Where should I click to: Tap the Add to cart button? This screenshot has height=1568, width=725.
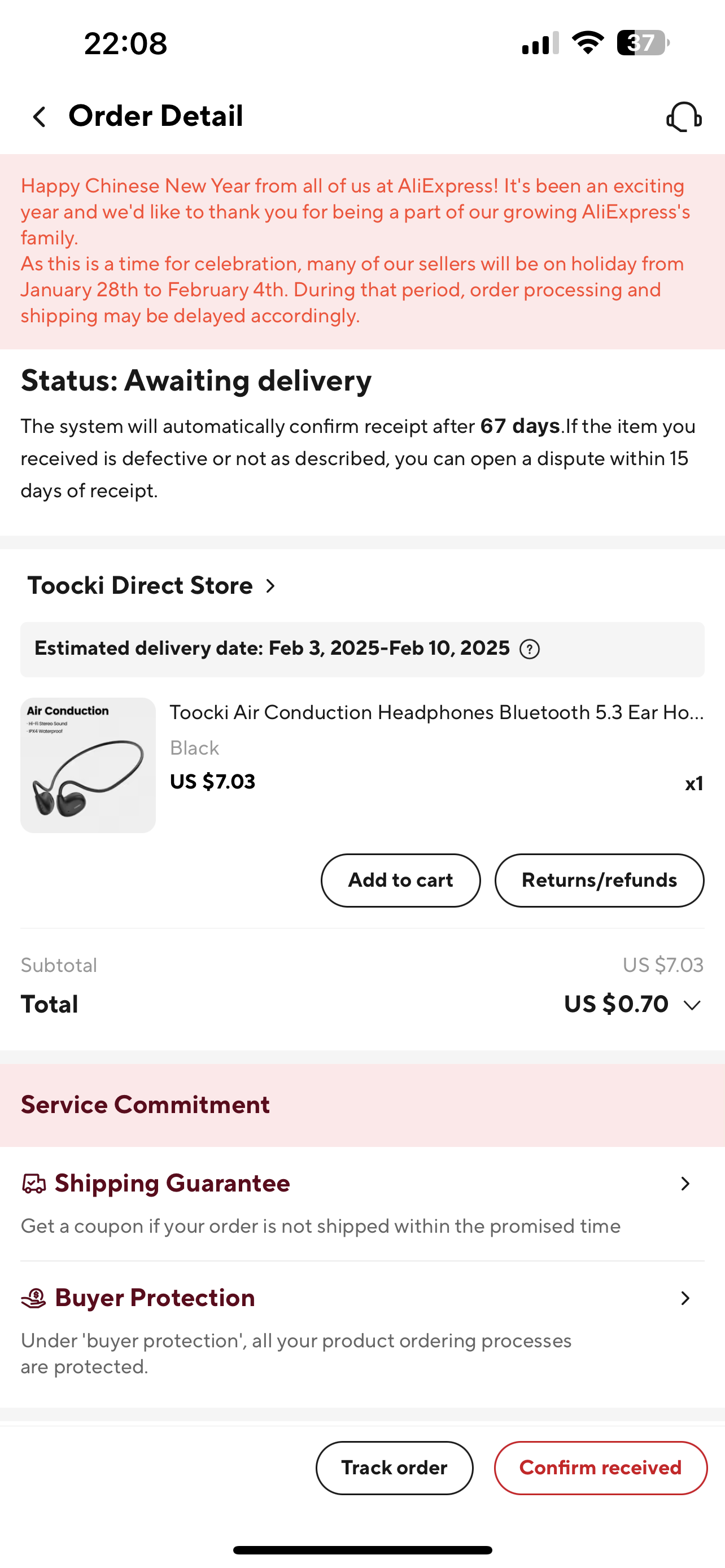[x=400, y=880]
